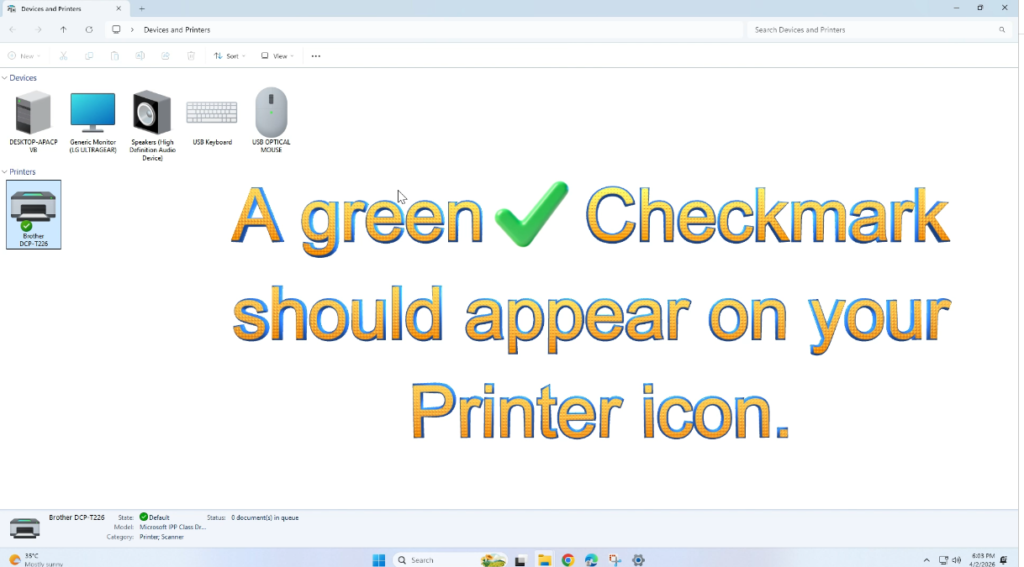Click the Brother DCP-T226 details pane thumbnail
Viewport: 1024px width, 567px height.
(25, 527)
